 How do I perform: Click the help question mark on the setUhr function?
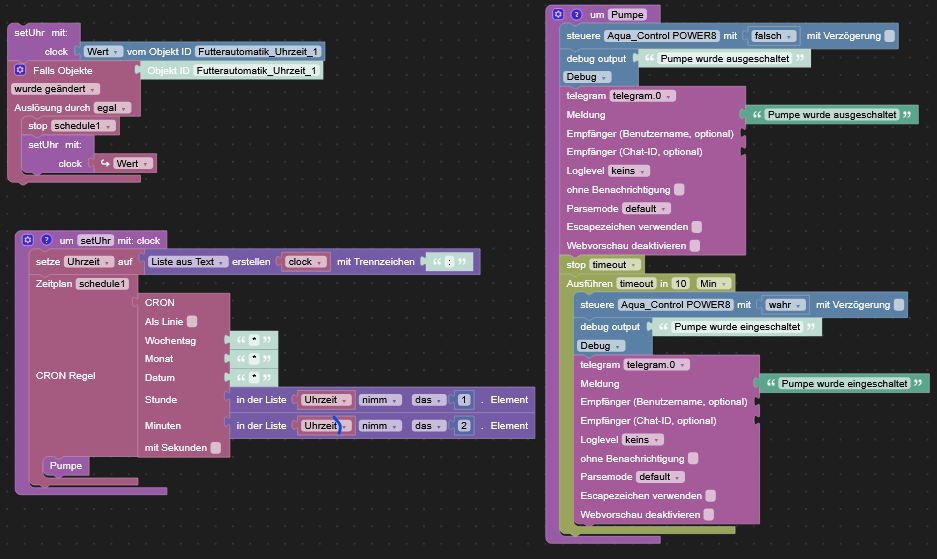coord(43,240)
